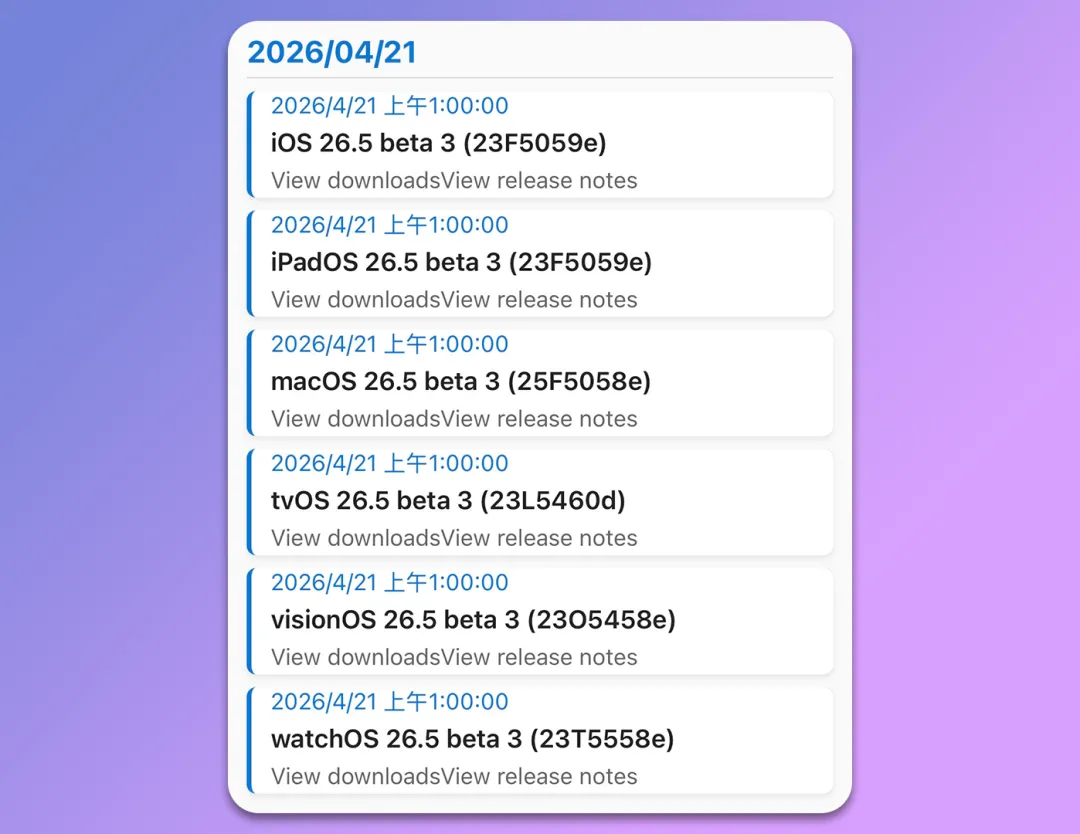Open View release notes for tvOS 26.5 beta 3
The width and height of the screenshot is (1080, 834).
[x=539, y=538]
